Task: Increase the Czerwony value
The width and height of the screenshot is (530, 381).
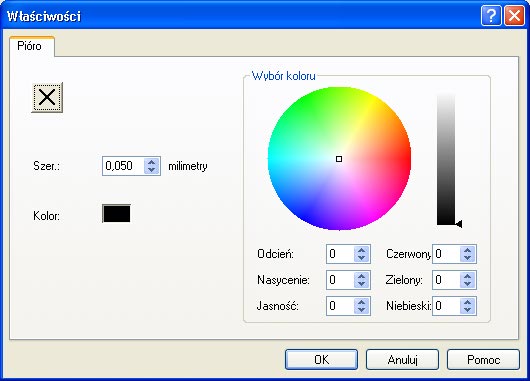Action: tap(467, 251)
